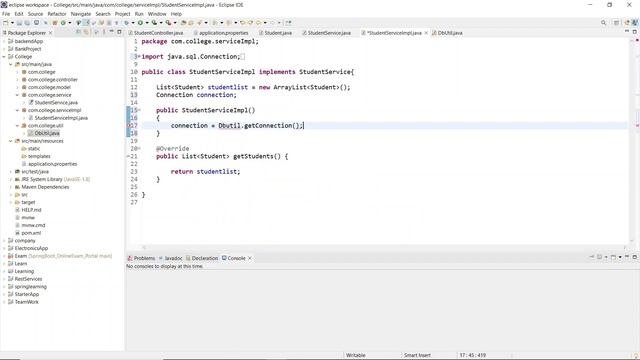Collapse the src/main/java folder
The width and height of the screenshot is (640, 360).
click(11, 64)
